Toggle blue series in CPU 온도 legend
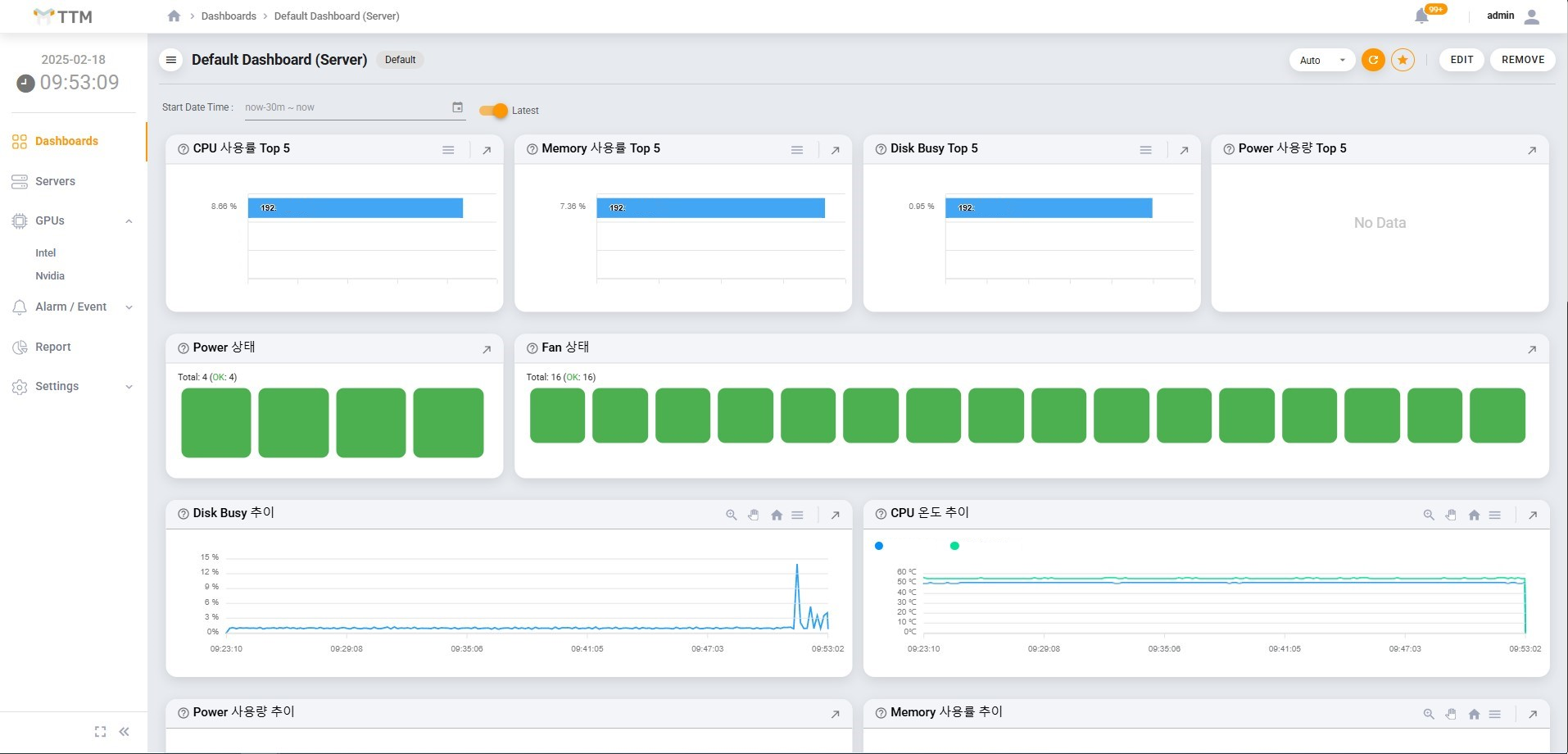The image size is (1568, 754). [x=879, y=546]
